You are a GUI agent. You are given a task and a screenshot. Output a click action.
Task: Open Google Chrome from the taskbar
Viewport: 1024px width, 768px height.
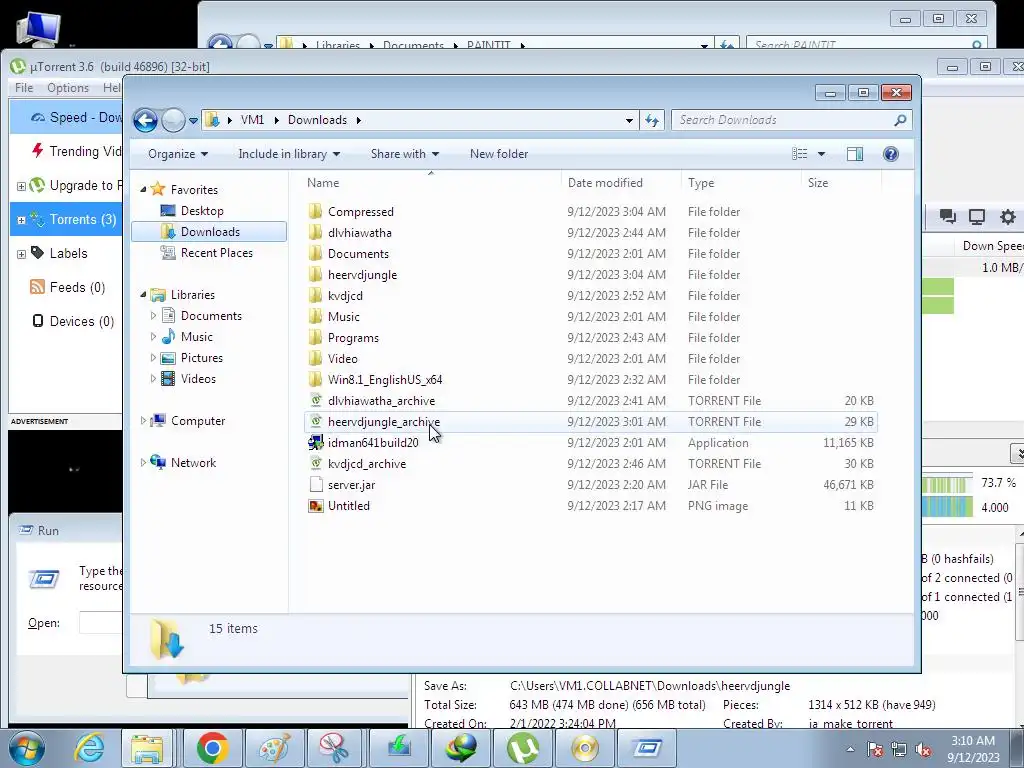click(x=212, y=748)
